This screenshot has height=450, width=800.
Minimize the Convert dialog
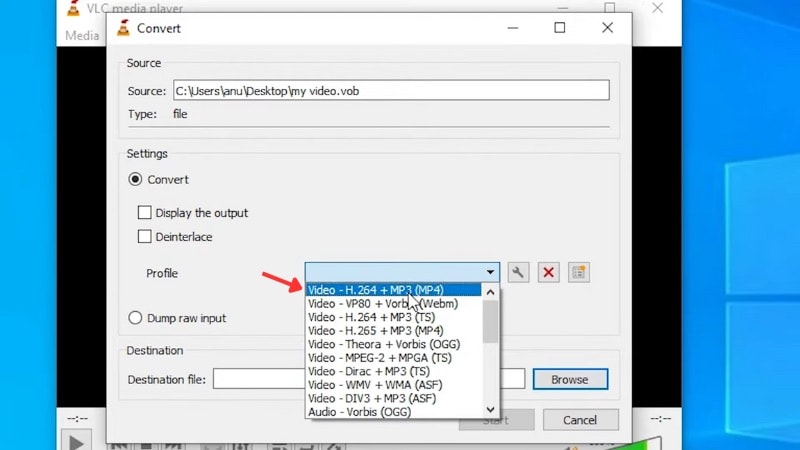tap(513, 28)
